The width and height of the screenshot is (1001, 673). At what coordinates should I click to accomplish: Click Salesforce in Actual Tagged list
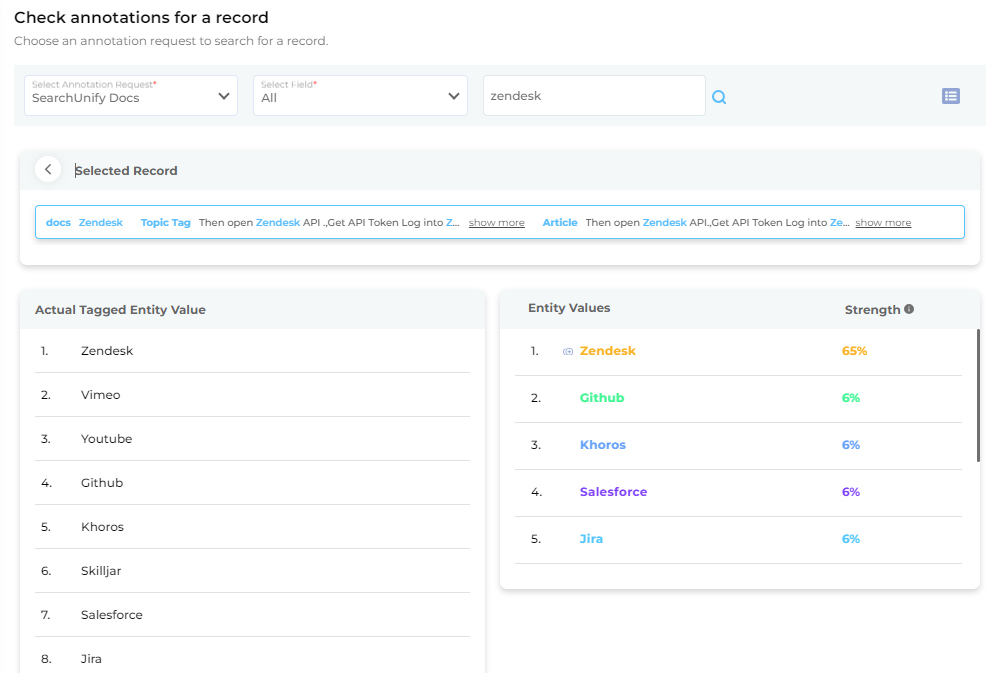coord(112,615)
